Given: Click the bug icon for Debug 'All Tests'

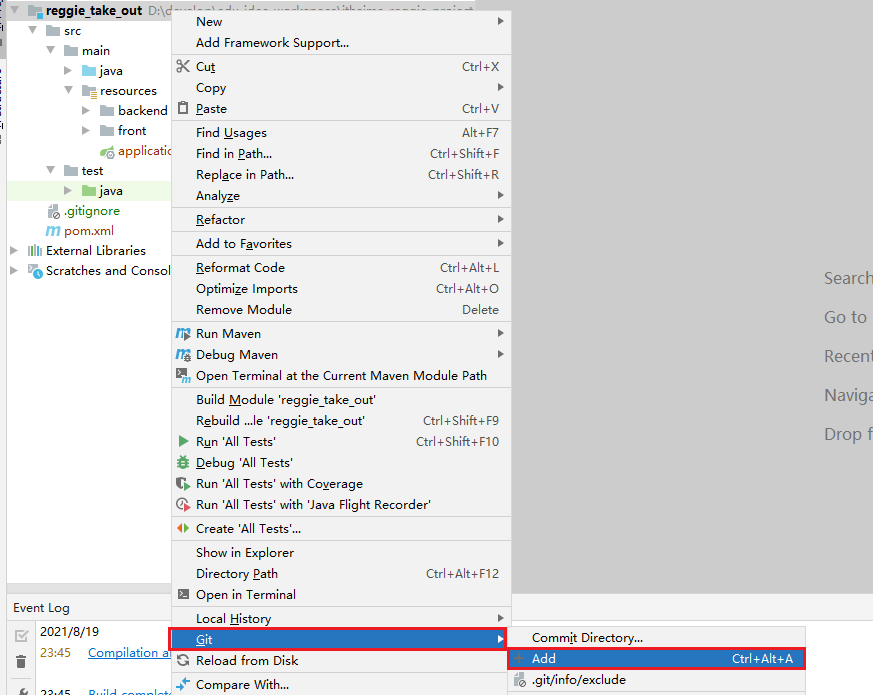Looking at the screenshot, I should pyautogui.click(x=183, y=463).
